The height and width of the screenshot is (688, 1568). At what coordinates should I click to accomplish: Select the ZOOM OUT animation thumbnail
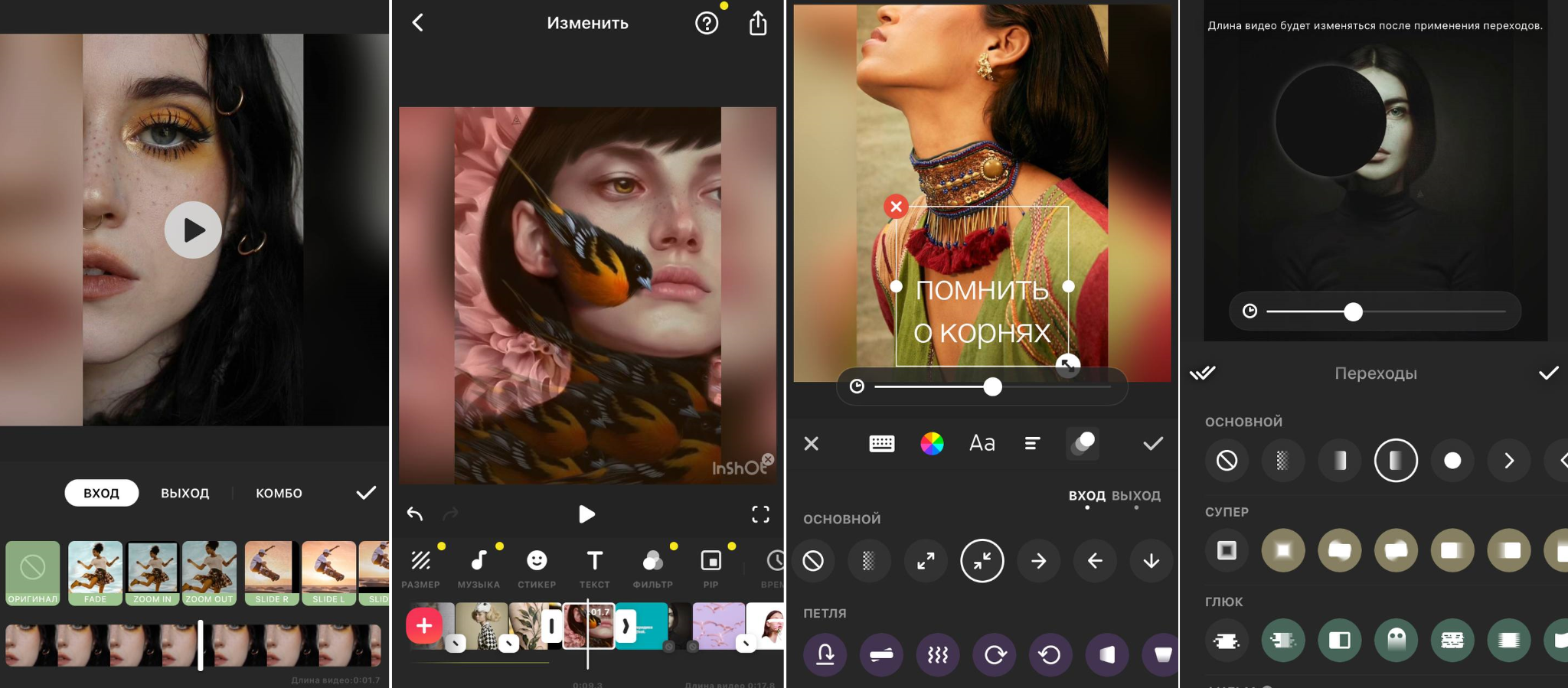[x=209, y=573]
